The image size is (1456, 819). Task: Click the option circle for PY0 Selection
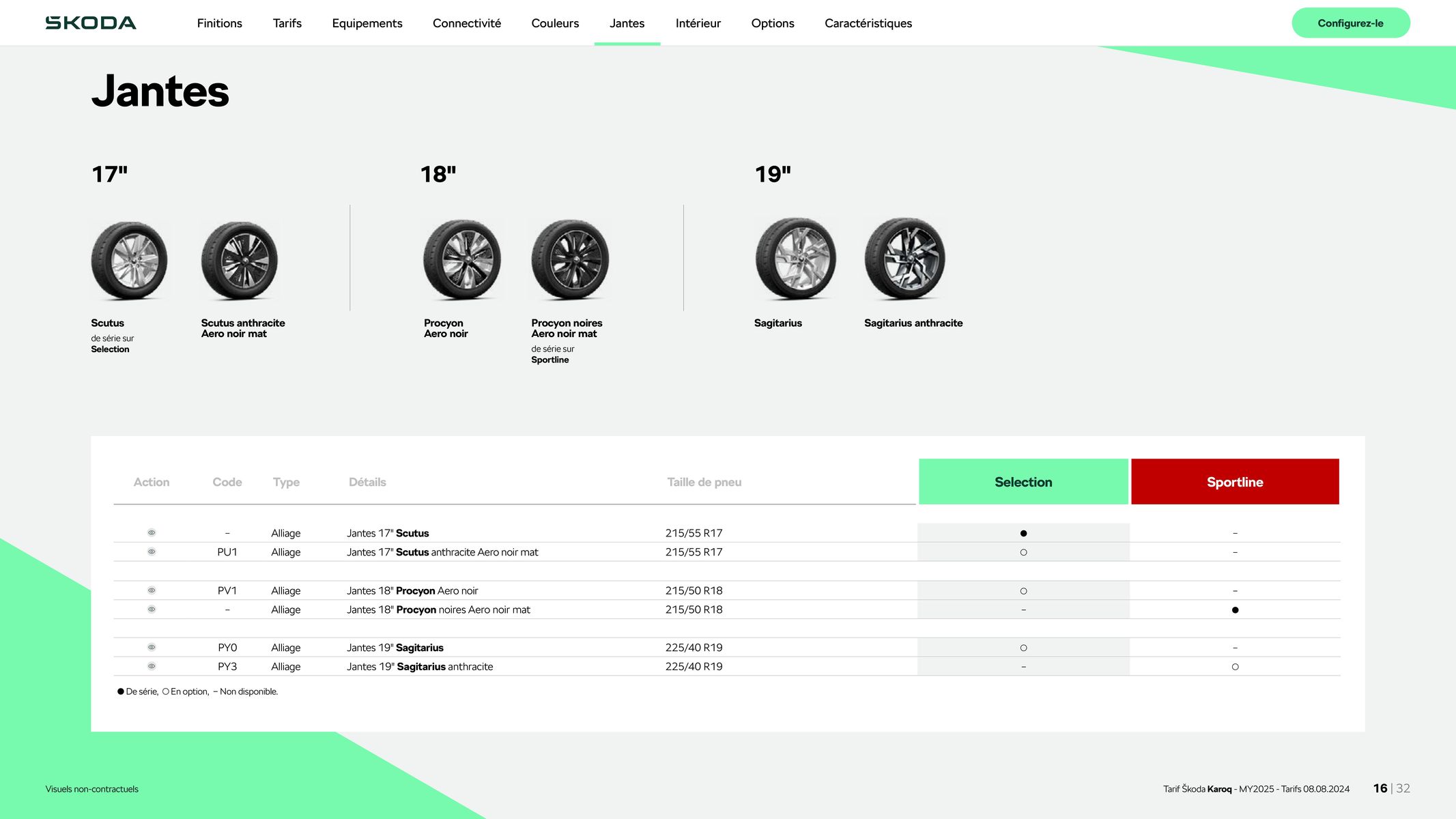coord(1023,648)
